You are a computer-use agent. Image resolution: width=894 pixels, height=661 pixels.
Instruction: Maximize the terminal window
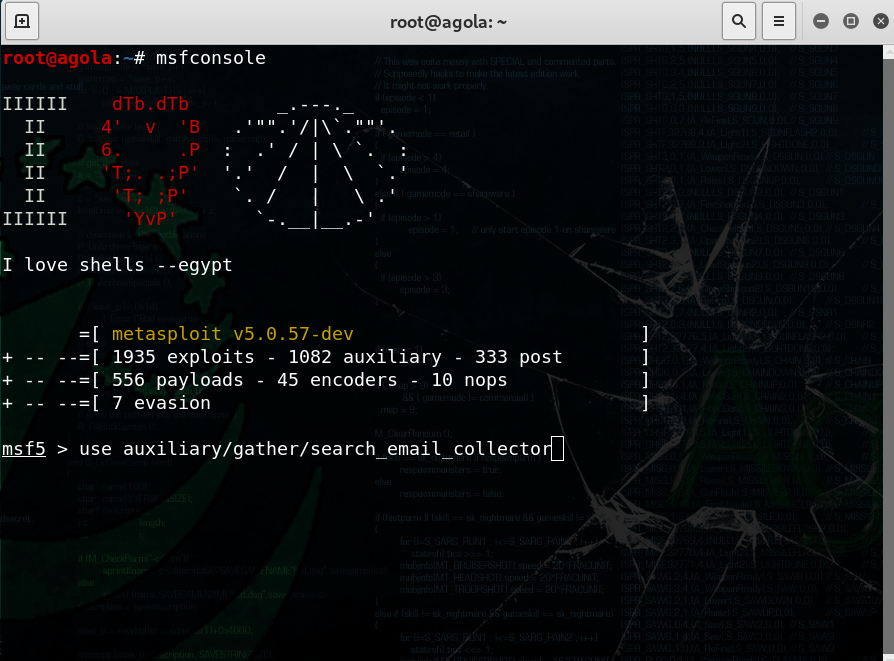point(851,22)
